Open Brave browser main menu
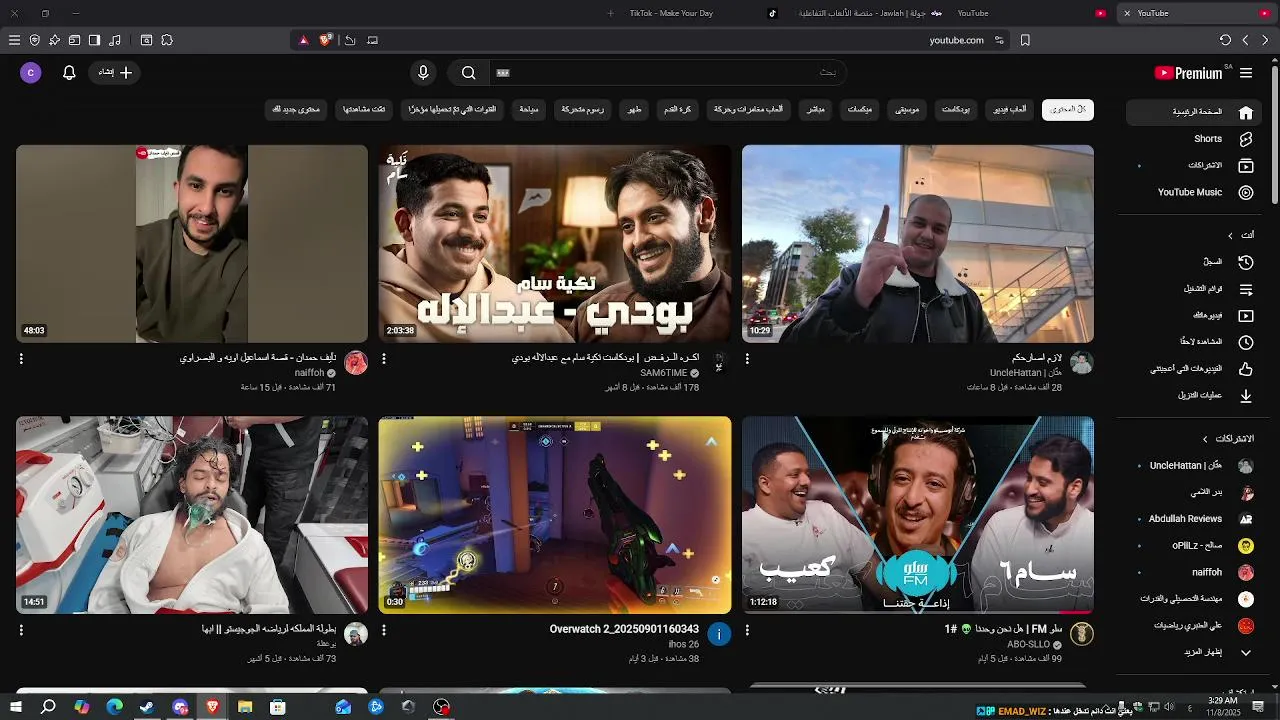Screen dimensions: 1280x720 click(x=14, y=40)
